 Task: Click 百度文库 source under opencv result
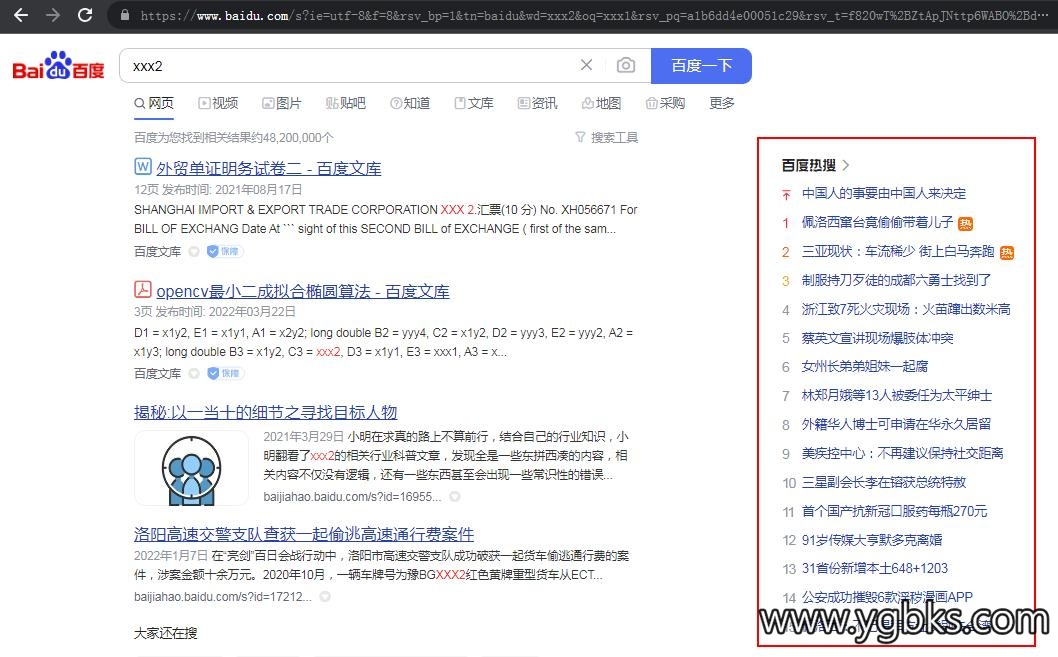157,374
